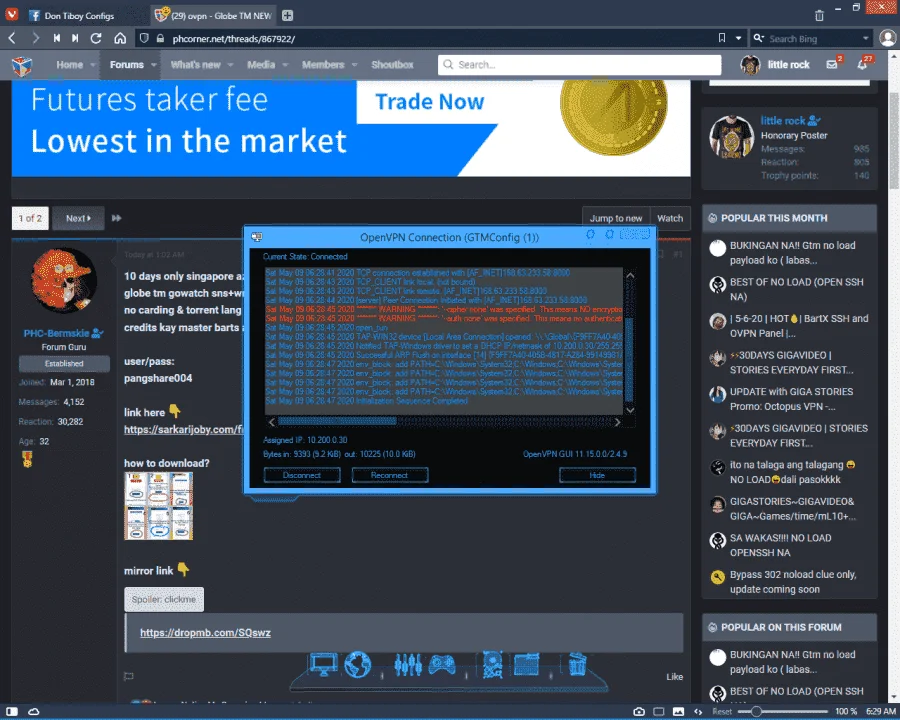The image size is (900, 720).
Task: Expand the What's new menu arrow
Action: pos(230,65)
